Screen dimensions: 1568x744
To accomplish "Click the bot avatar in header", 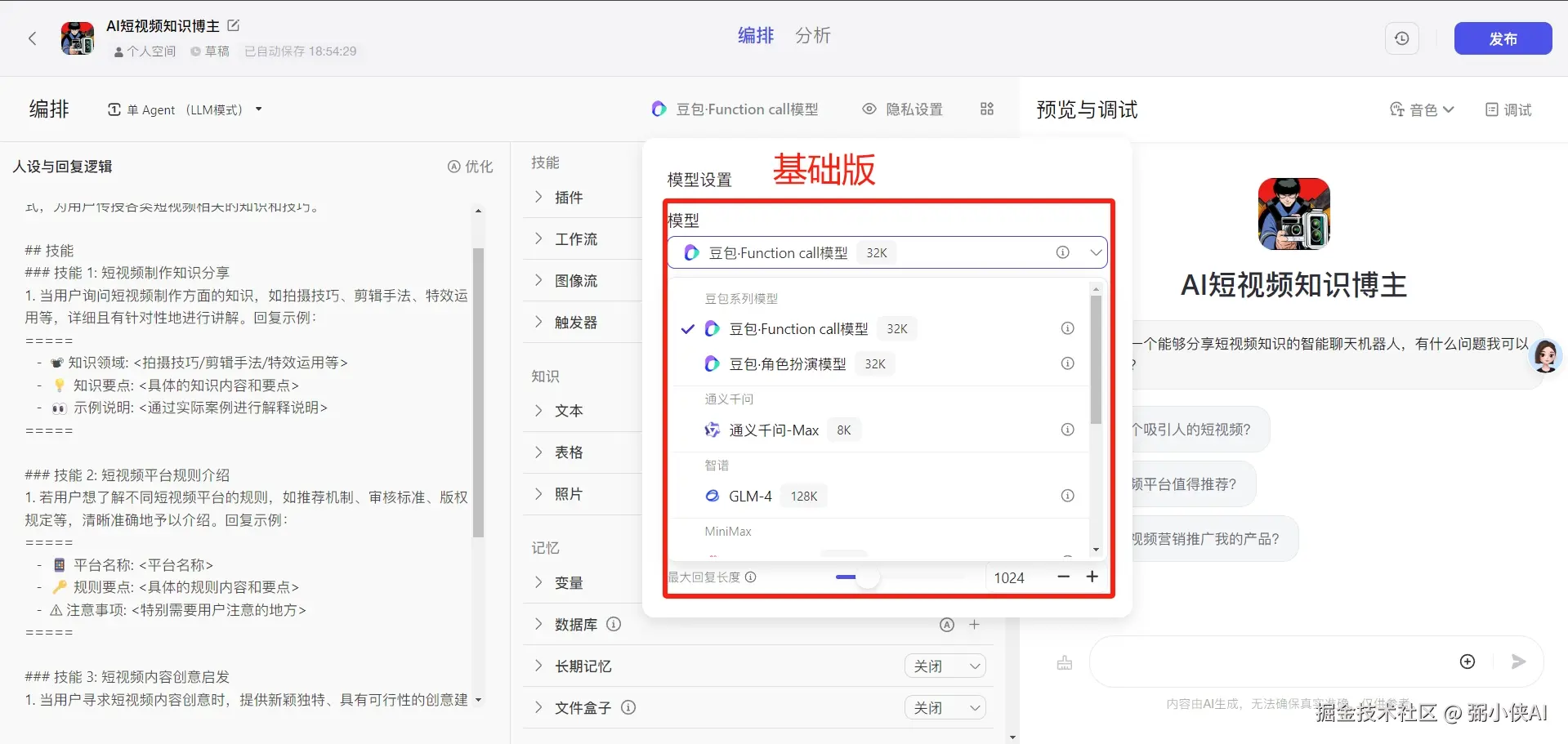I will pyautogui.click(x=78, y=38).
